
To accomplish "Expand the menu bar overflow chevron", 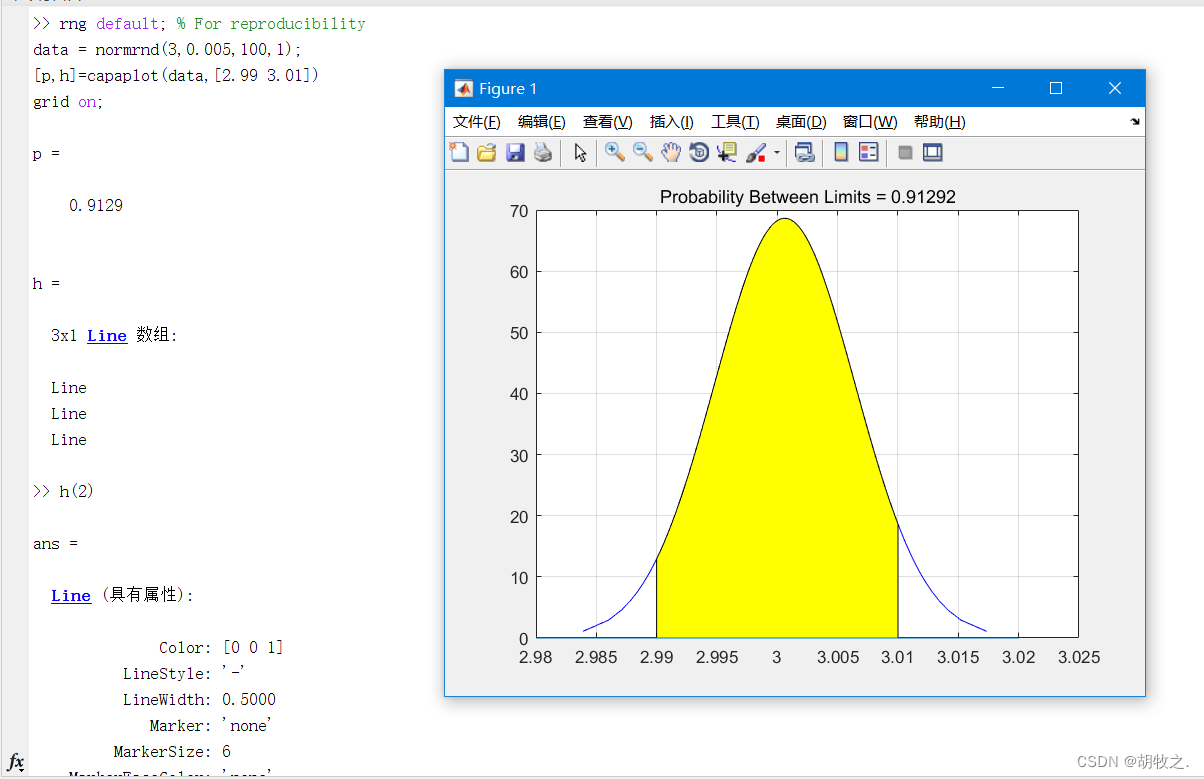I will [x=1133, y=121].
